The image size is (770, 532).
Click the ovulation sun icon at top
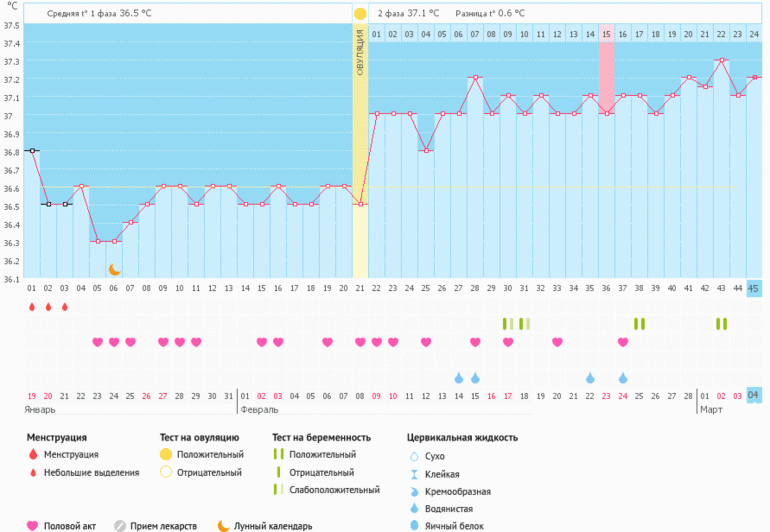point(360,13)
